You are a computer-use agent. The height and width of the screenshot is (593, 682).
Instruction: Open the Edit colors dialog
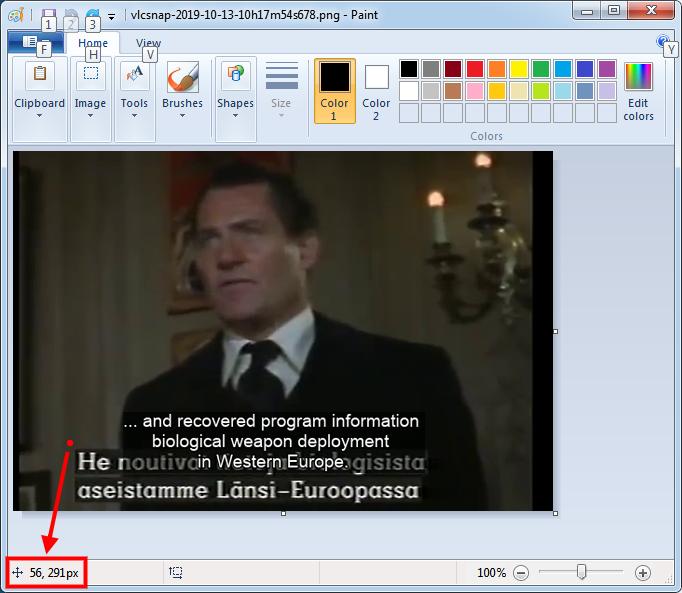(638, 91)
